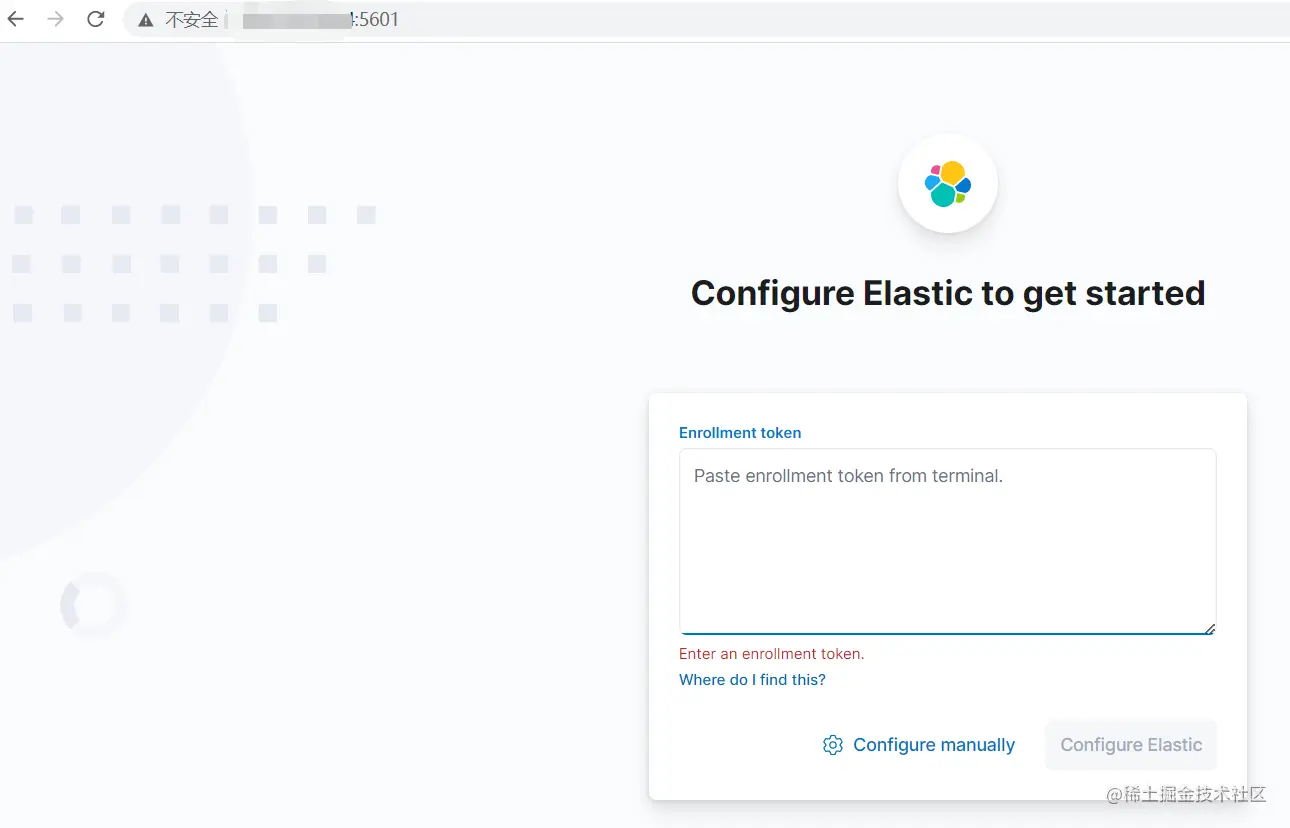Choose Configure manually
1290x828 pixels.
[x=933, y=745]
